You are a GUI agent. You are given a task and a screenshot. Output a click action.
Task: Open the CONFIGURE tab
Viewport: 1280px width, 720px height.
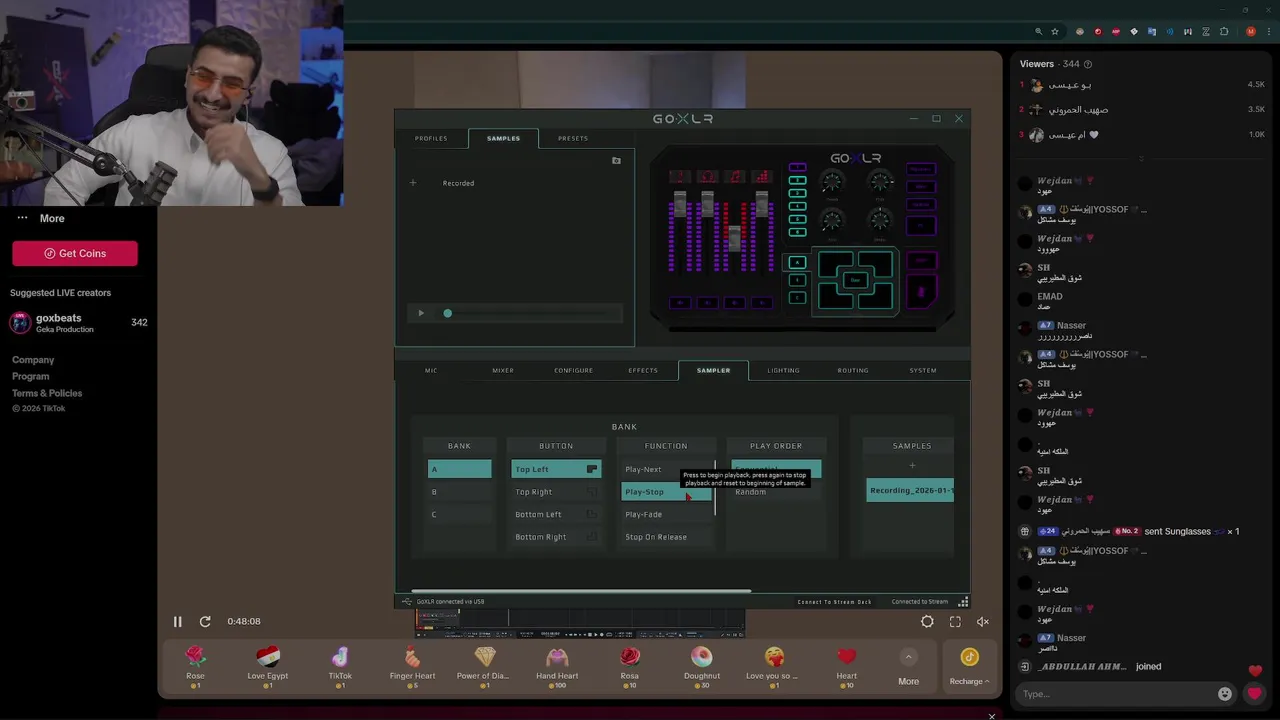tap(574, 370)
